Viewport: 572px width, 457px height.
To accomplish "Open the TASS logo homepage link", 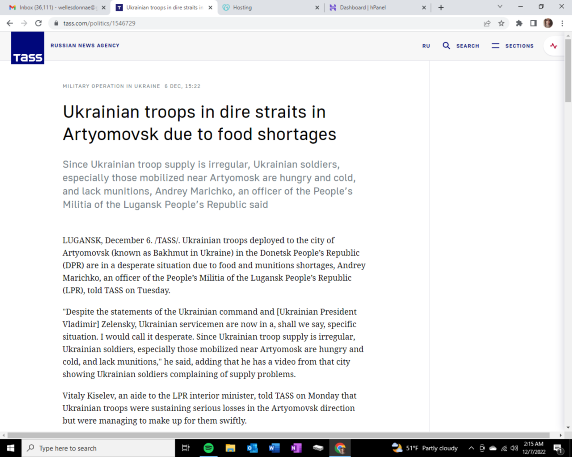I will (x=27, y=48).
